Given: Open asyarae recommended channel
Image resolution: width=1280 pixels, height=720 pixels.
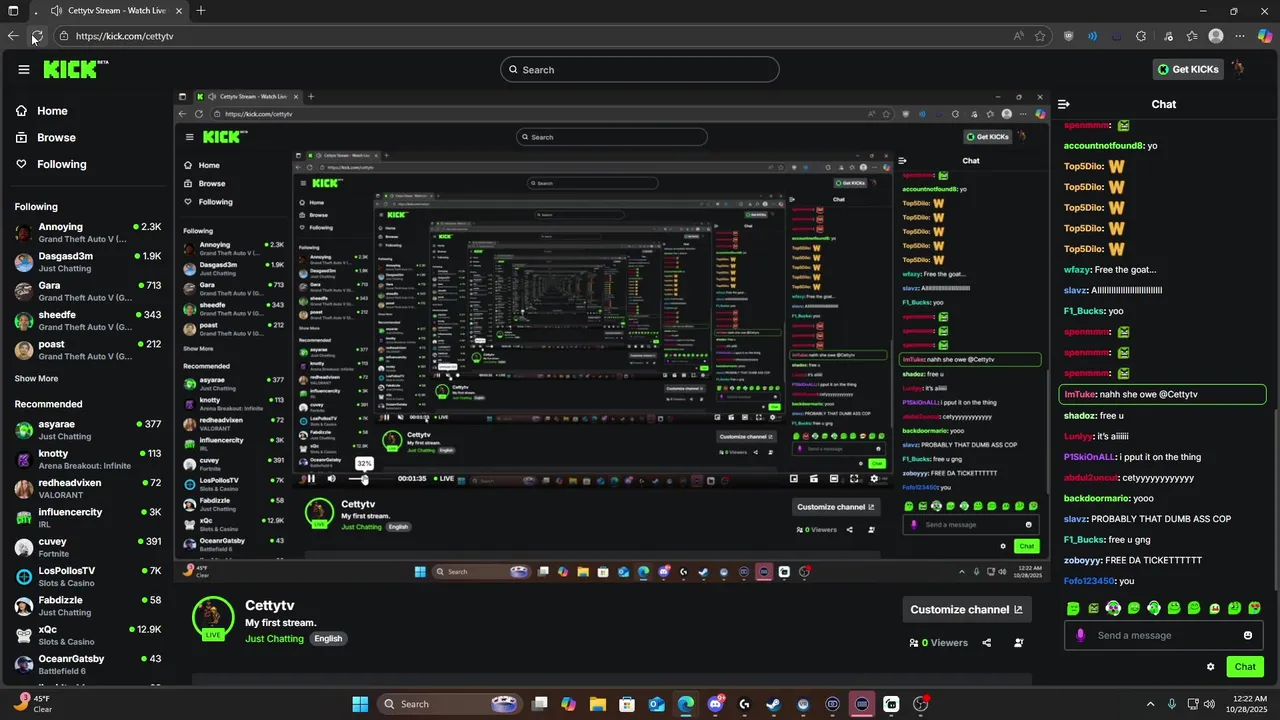Looking at the screenshot, I should point(88,430).
